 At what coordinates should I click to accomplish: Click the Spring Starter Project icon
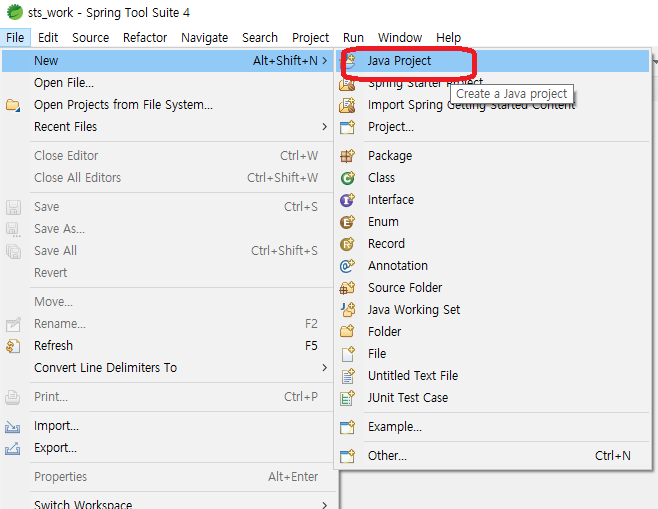tap(347, 84)
